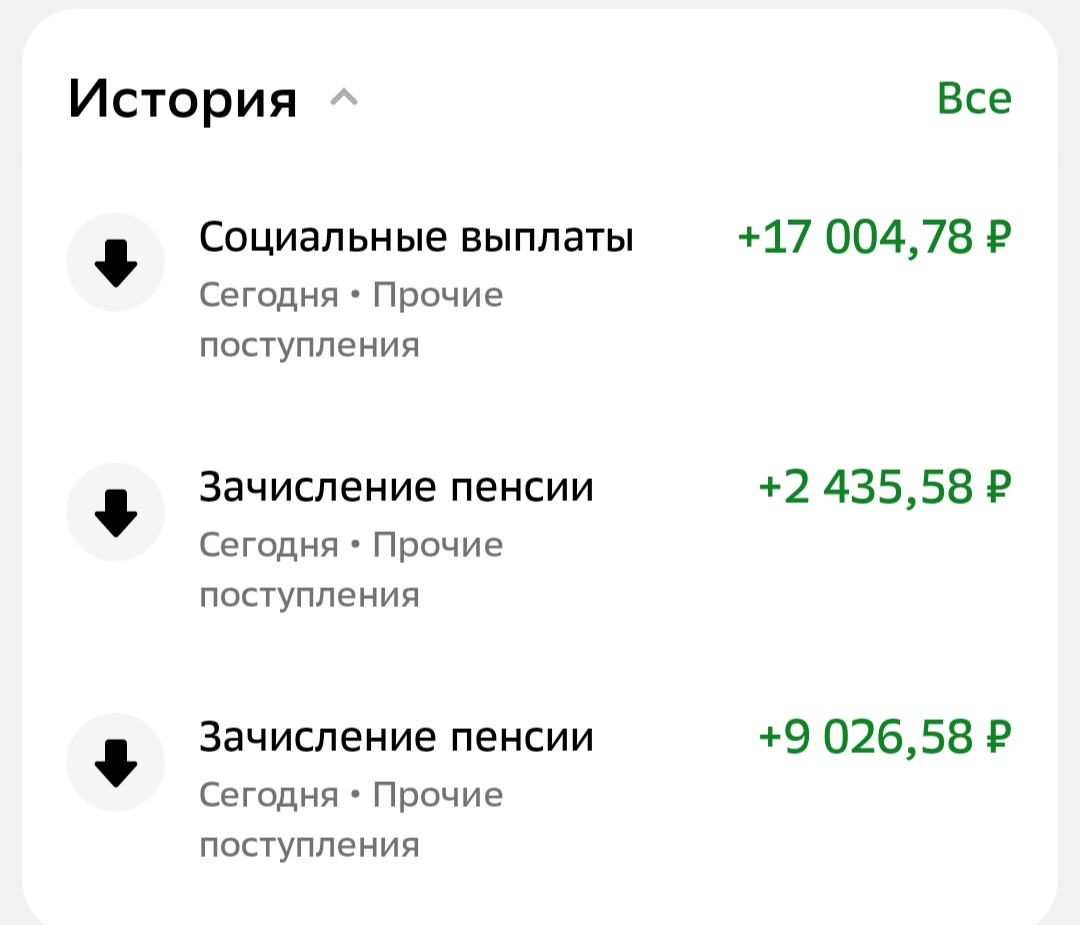The height and width of the screenshot is (925, 1080).
Task: Click the История section heading
Action: [x=183, y=100]
